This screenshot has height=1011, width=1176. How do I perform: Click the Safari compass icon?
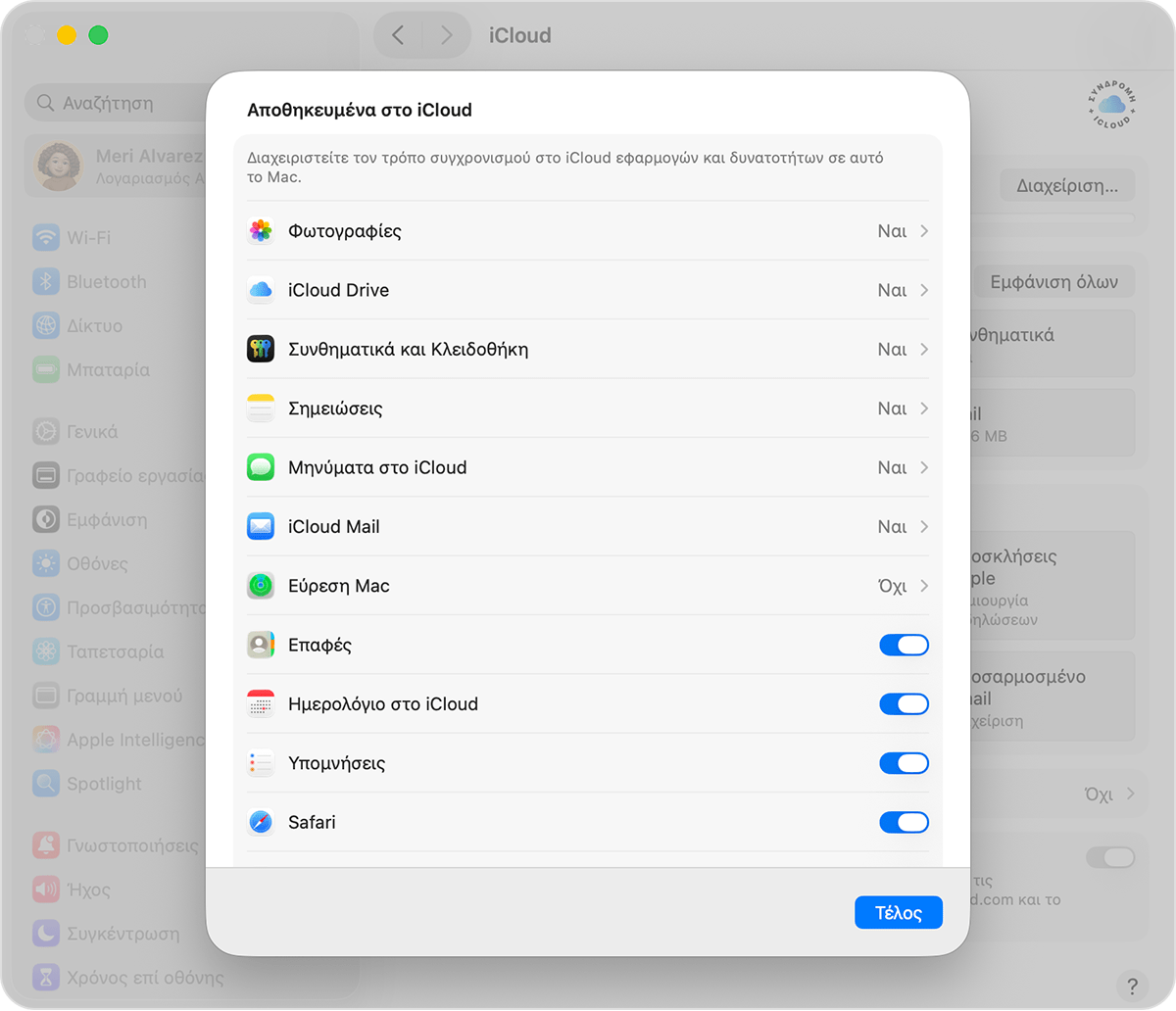260,822
